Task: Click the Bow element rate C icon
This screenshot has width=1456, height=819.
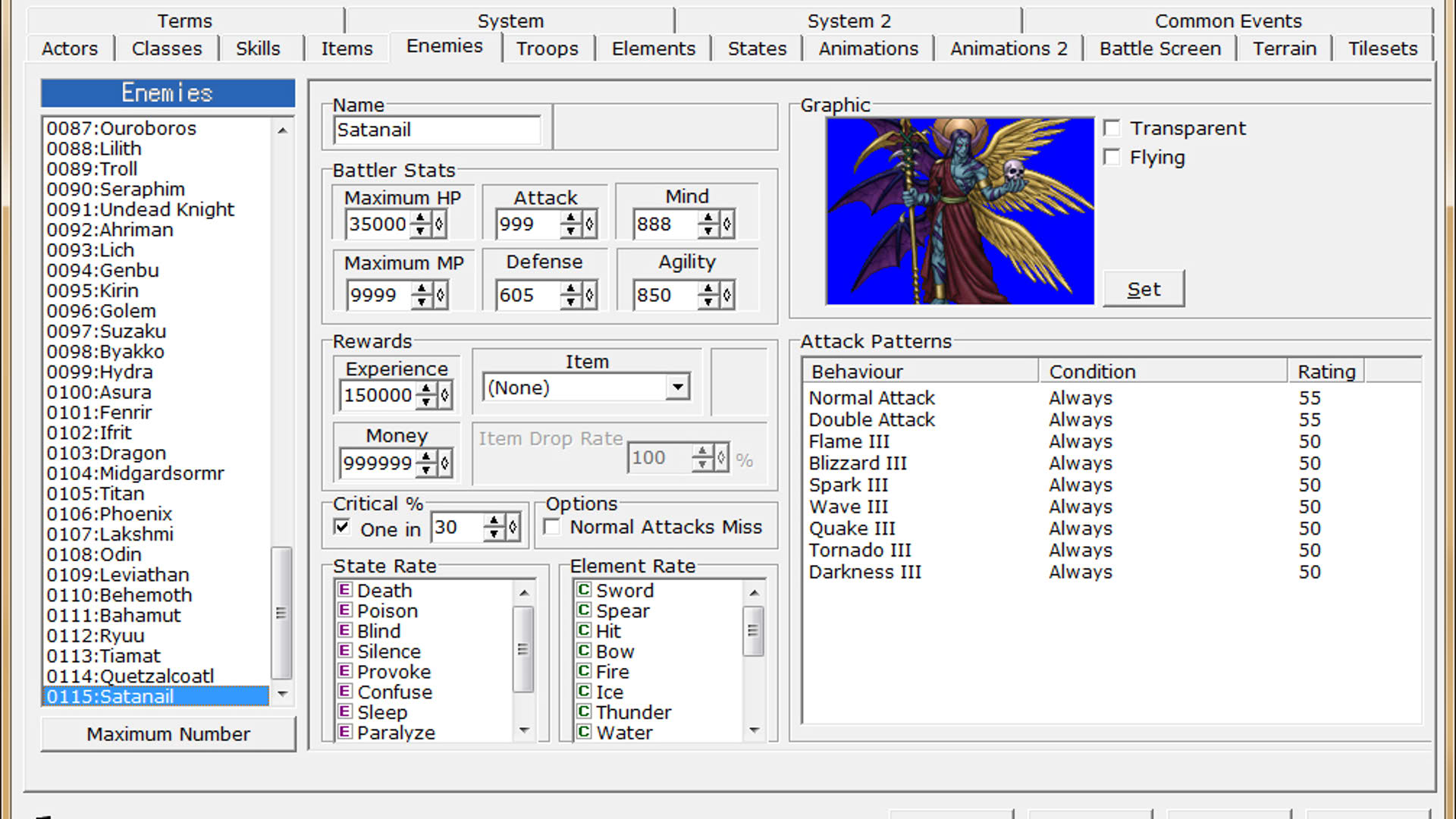Action: pos(583,651)
